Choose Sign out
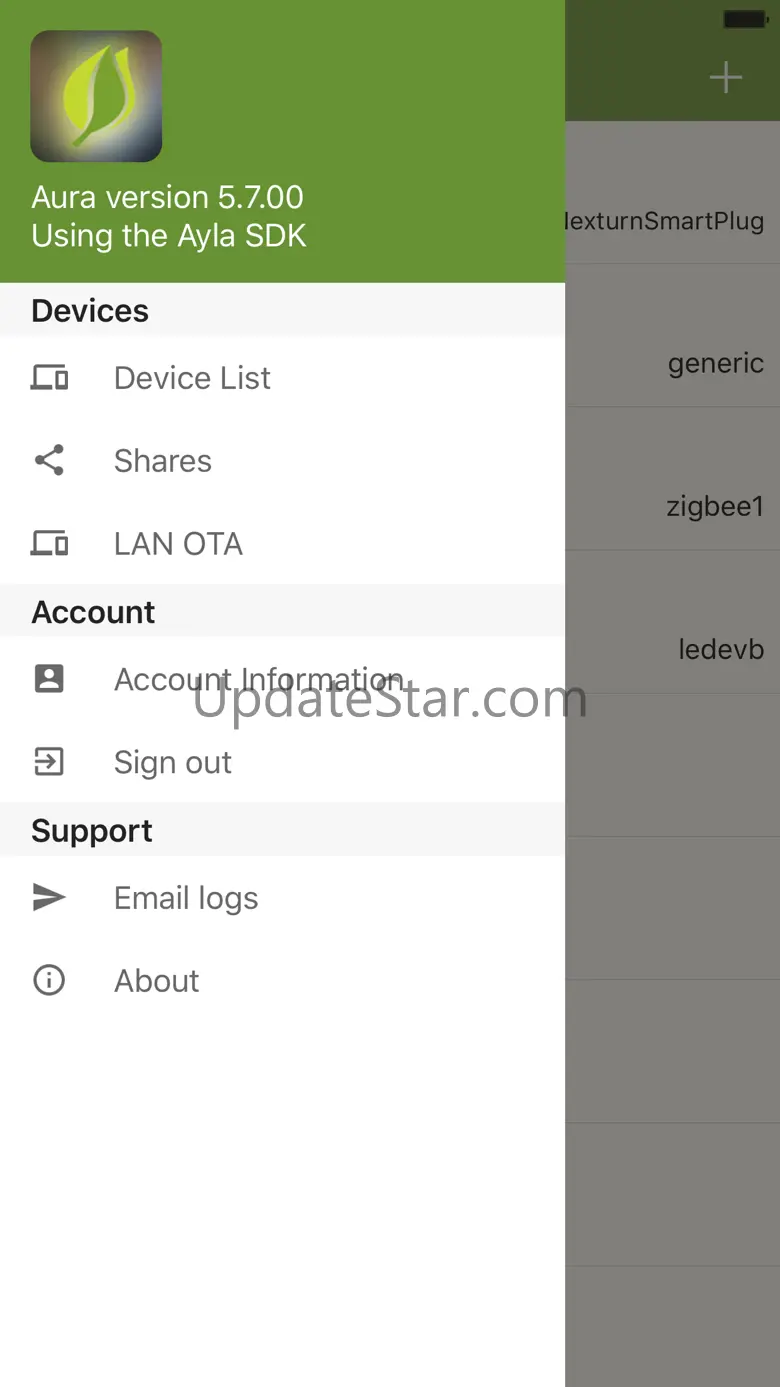780x1387 pixels. (172, 763)
